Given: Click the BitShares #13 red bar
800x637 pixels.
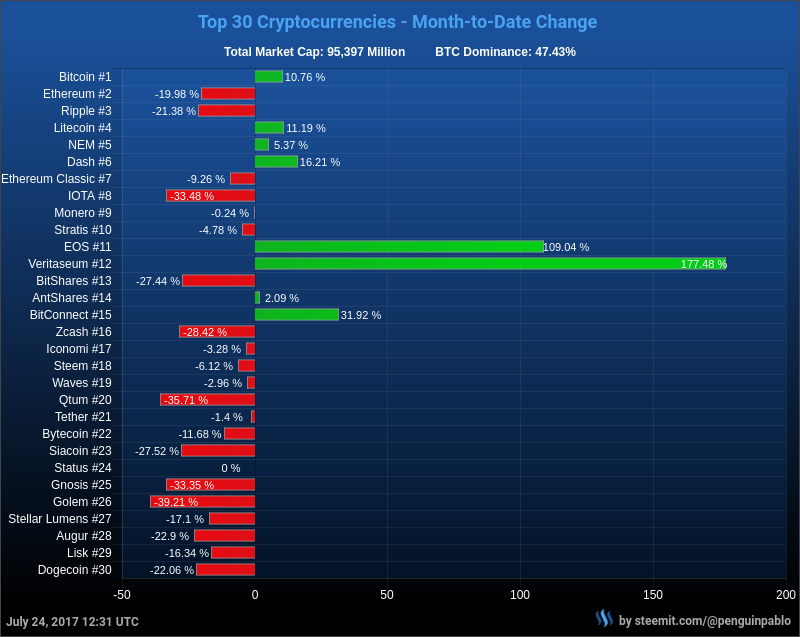Looking at the screenshot, I should pos(219,281).
